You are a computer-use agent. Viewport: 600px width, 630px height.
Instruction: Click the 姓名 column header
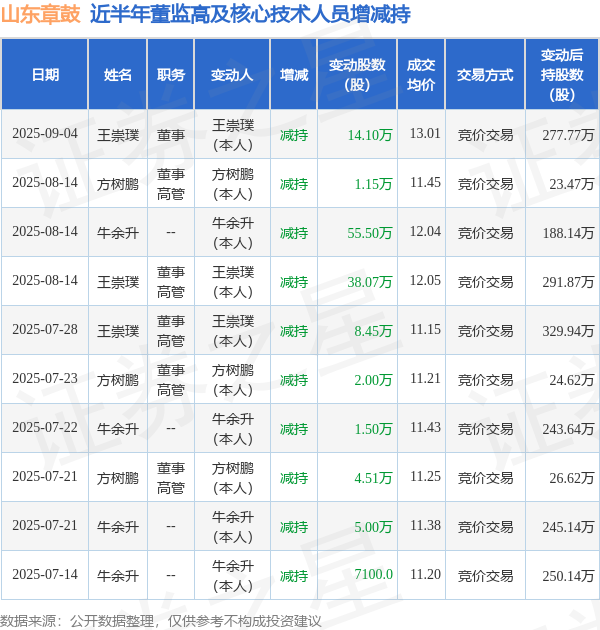pos(118,75)
